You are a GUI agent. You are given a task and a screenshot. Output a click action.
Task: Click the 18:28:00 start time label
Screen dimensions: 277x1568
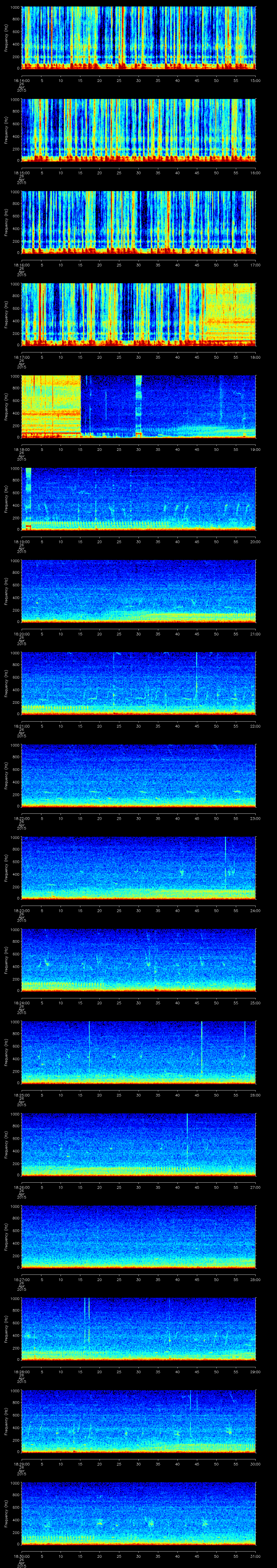pos(21,1372)
